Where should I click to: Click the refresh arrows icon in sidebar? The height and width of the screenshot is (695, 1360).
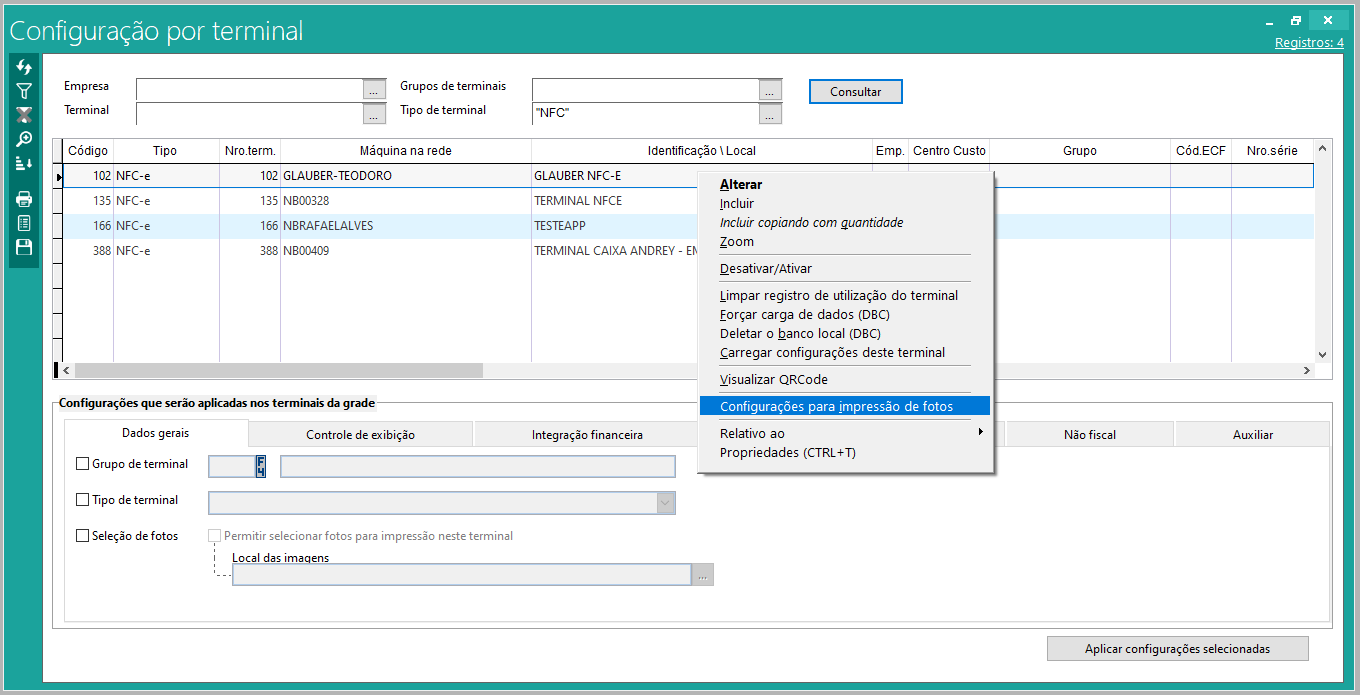click(x=24, y=67)
